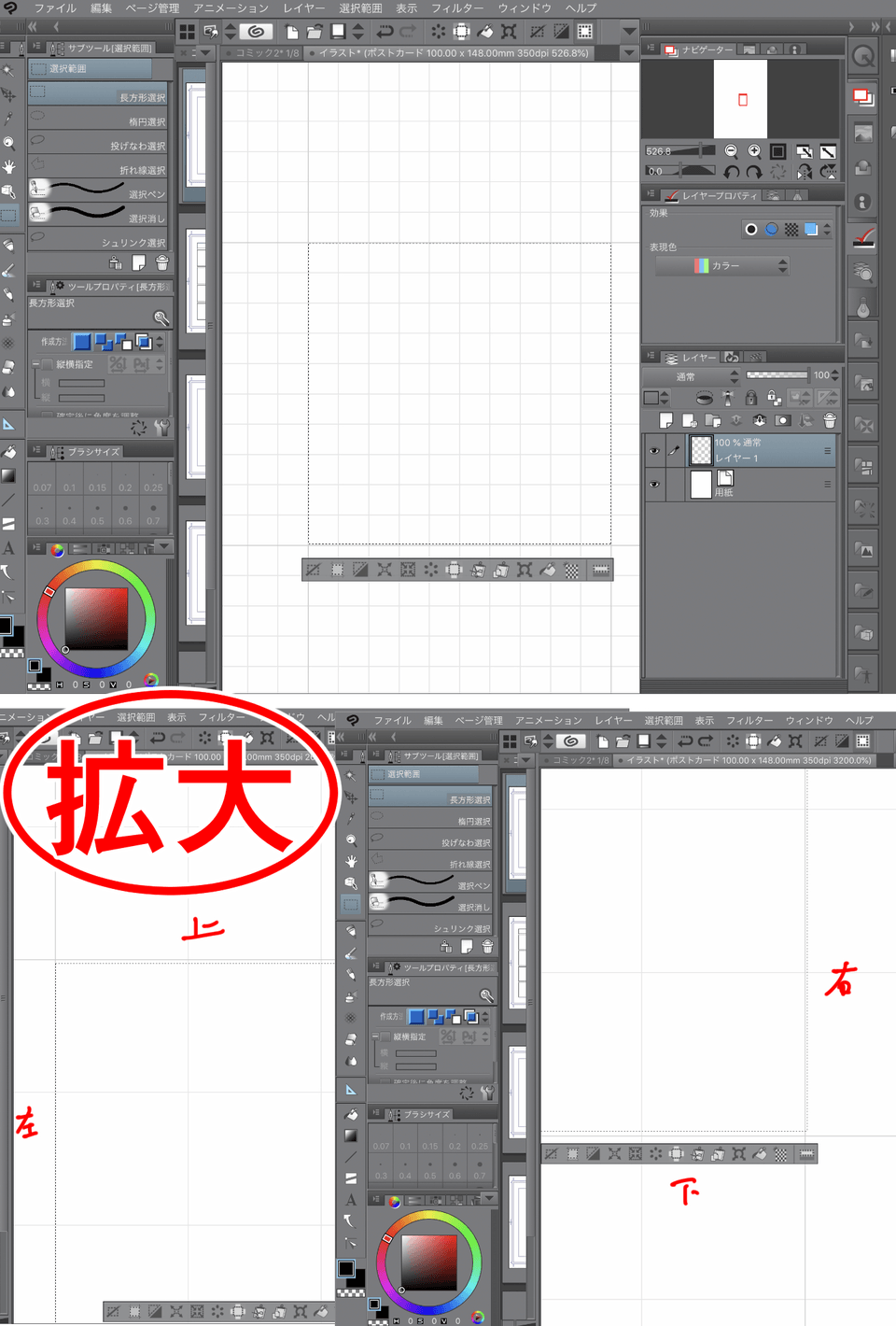Click Open folder in 526.8% window toolbar
The image size is (896, 1326).
pyautogui.click(x=315, y=32)
